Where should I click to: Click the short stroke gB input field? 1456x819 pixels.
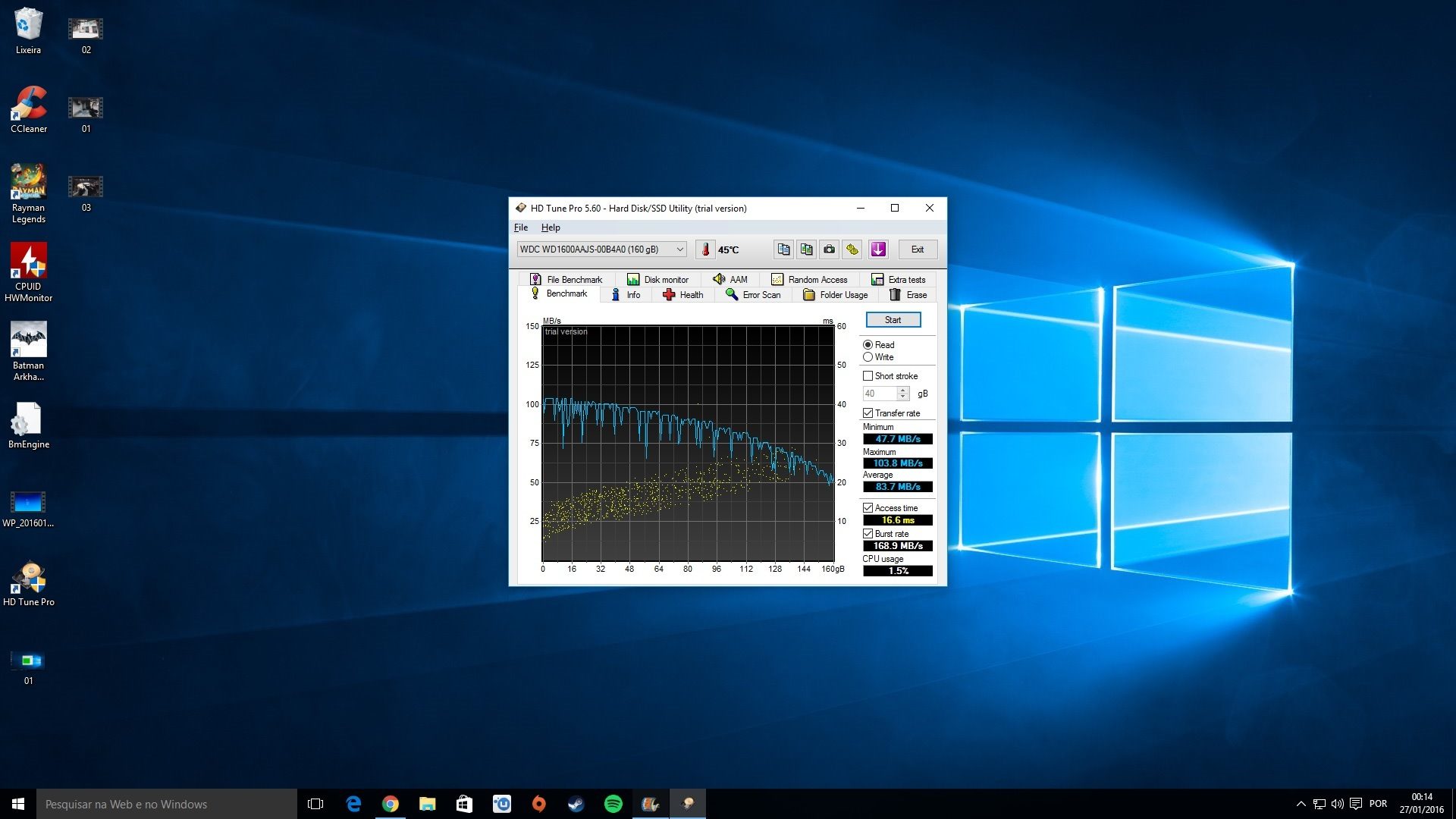pos(880,394)
